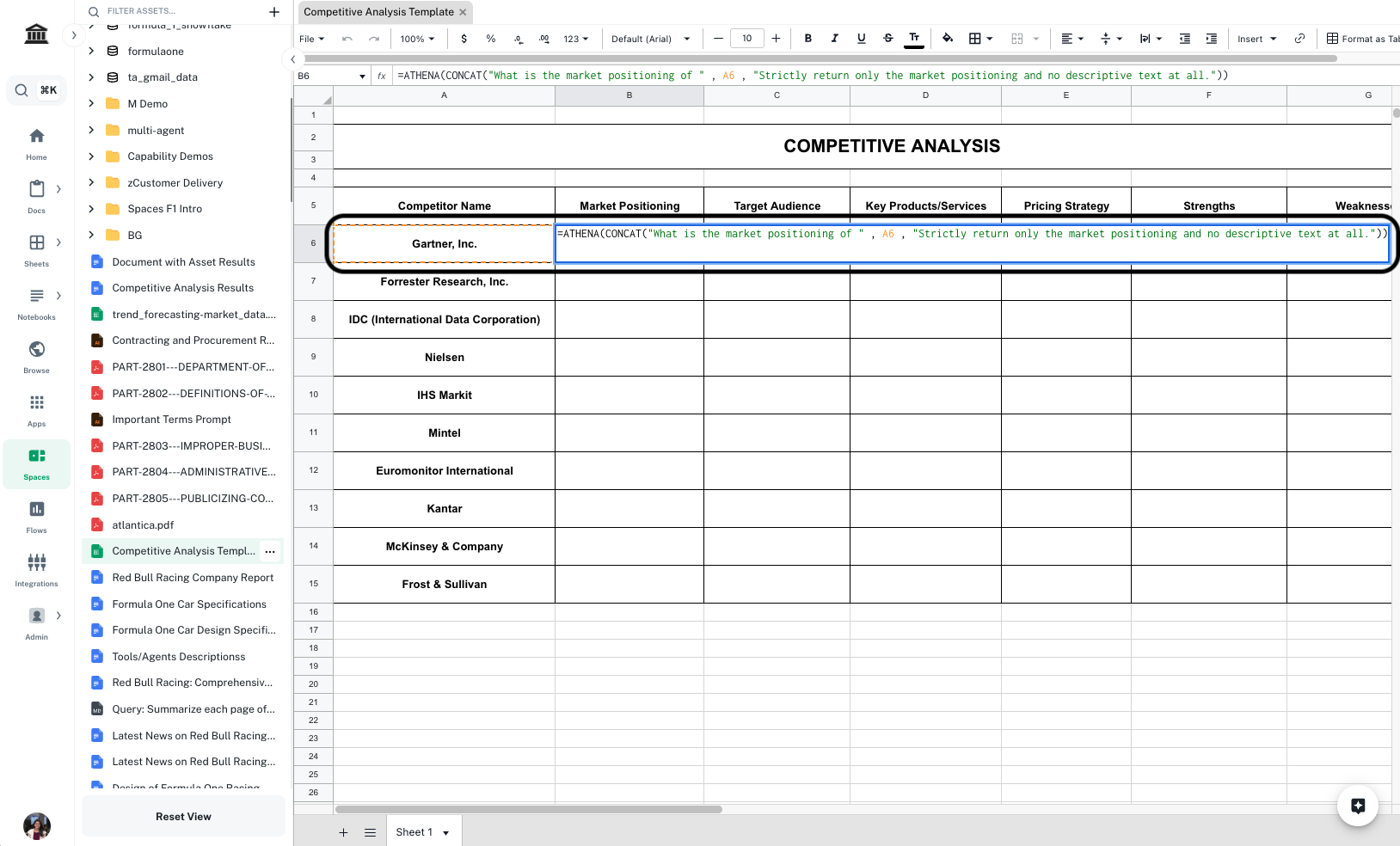Image resolution: width=1400 pixels, height=846 pixels.
Task: Open the Sheets section icon
Action: (36, 242)
